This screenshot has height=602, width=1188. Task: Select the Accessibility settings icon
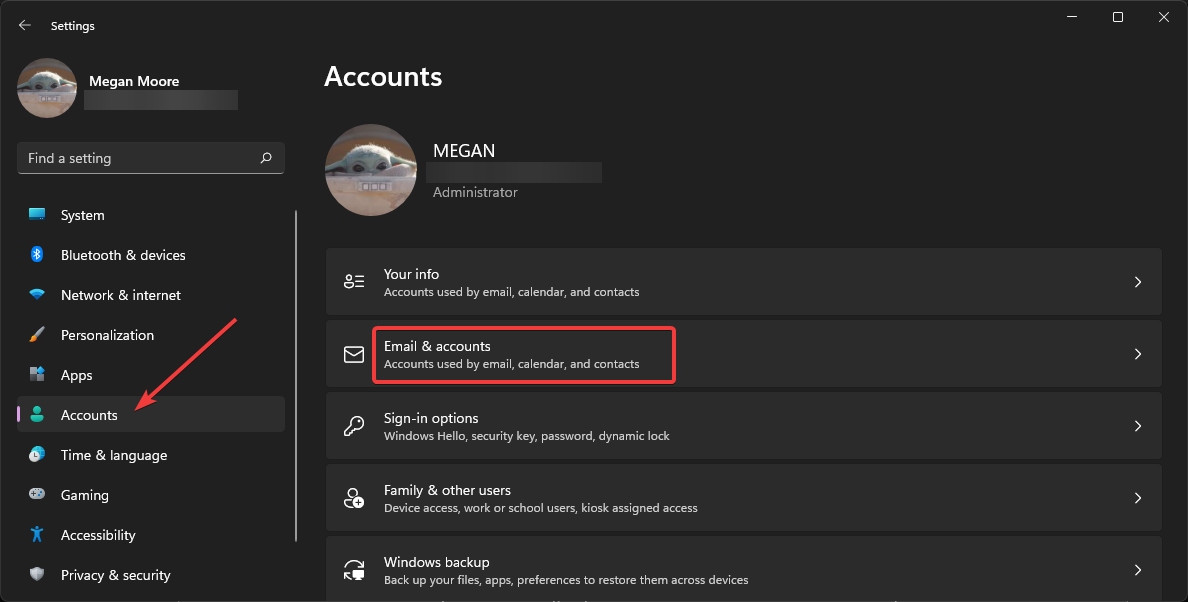[37, 534]
